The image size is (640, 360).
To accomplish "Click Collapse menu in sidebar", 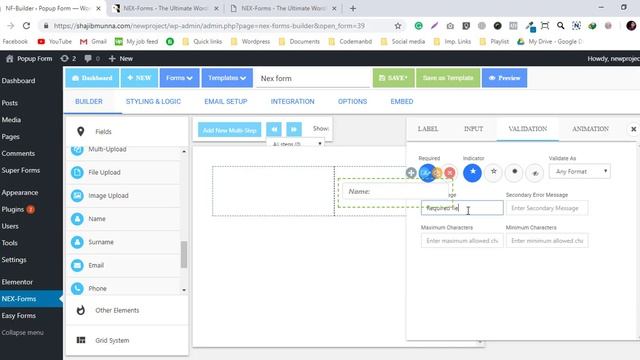I will click(x=22, y=333).
